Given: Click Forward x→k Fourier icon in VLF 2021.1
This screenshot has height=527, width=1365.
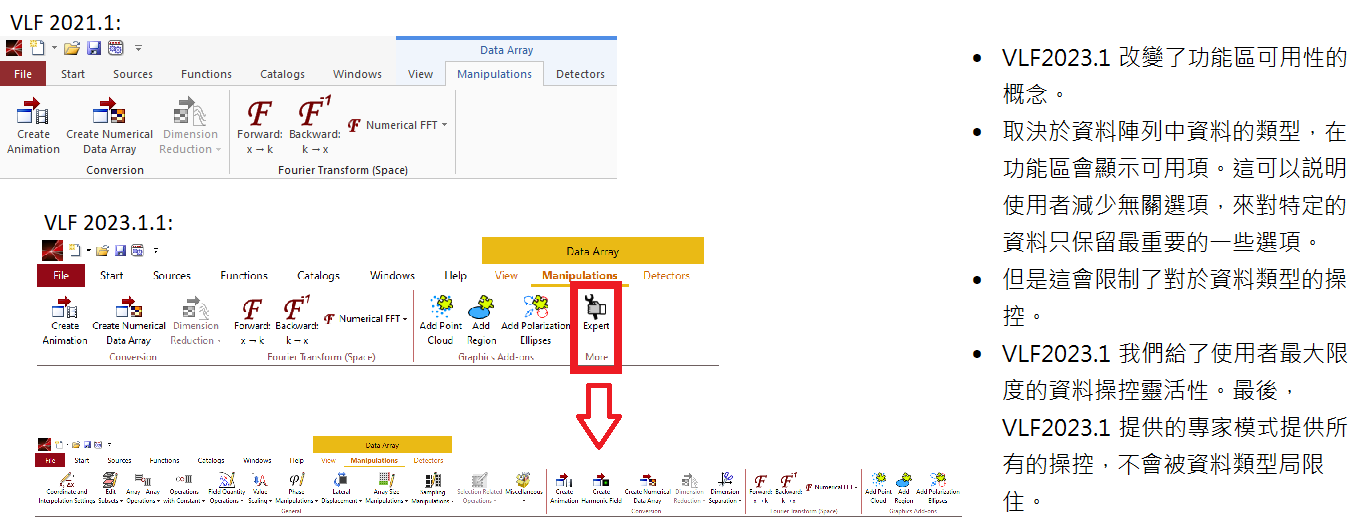Looking at the screenshot, I should [x=260, y=126].
